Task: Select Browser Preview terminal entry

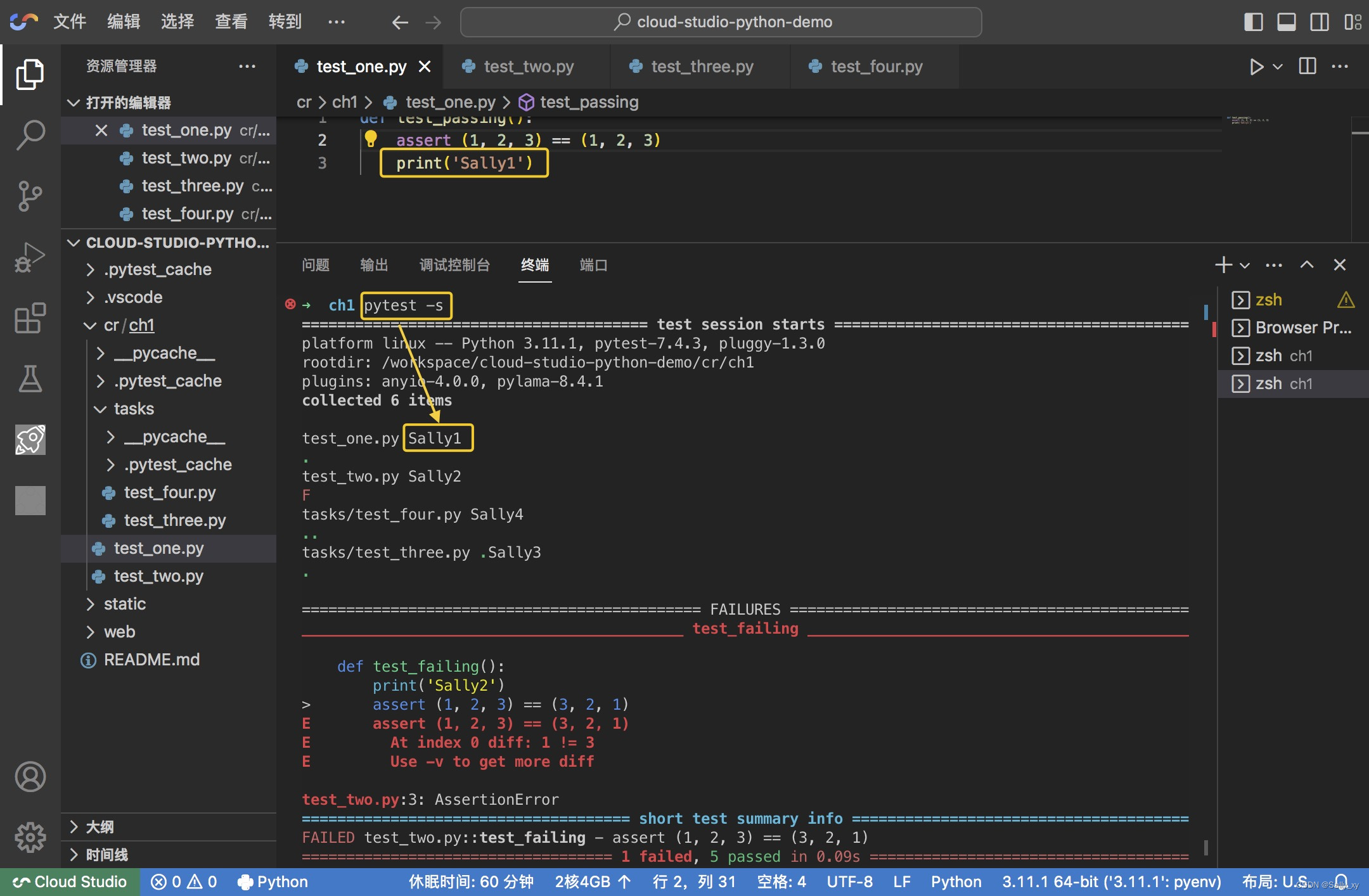Action: pyautogui.click(x=1293, y=328)
